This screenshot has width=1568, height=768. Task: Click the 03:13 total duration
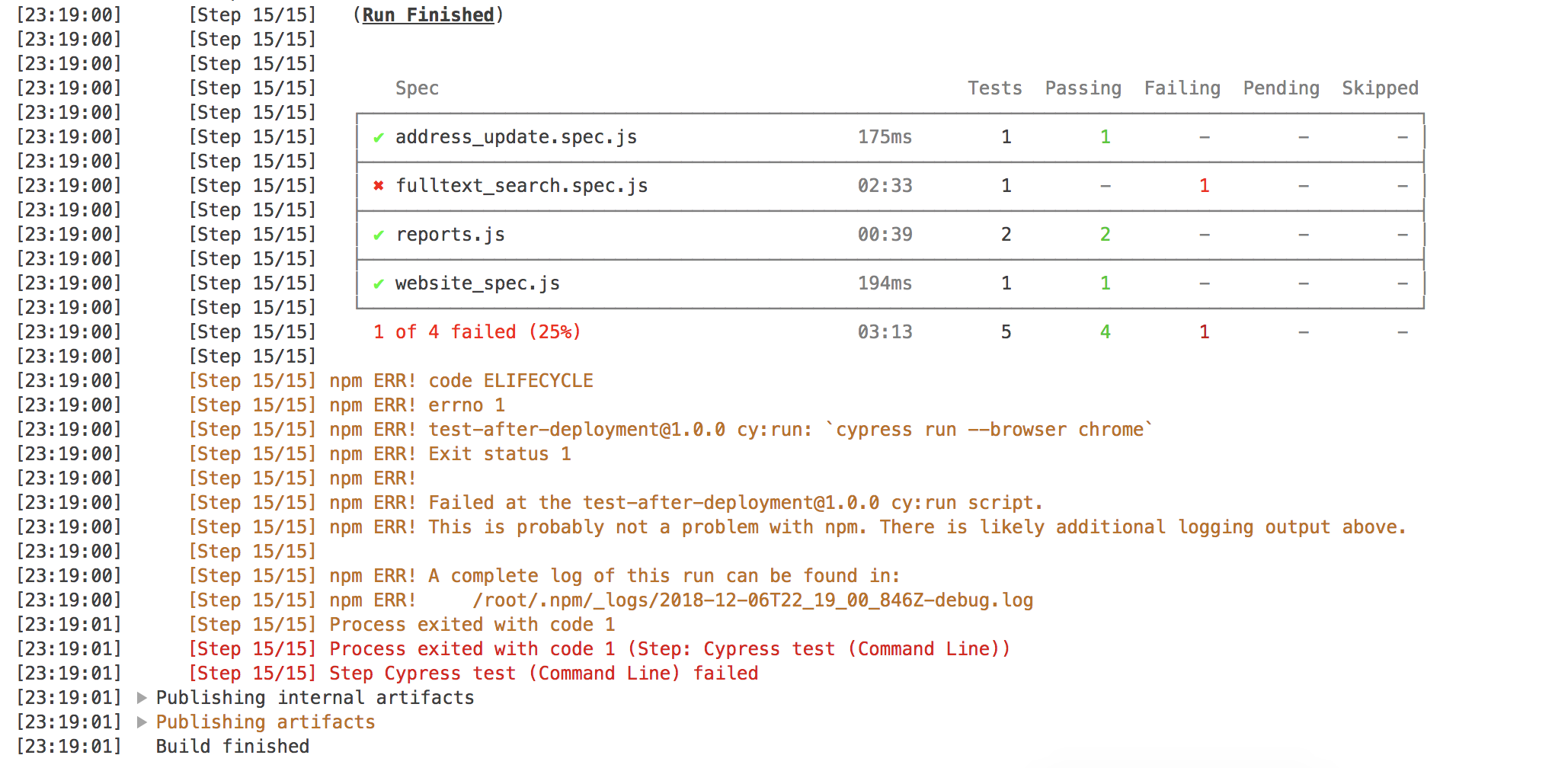885,332
